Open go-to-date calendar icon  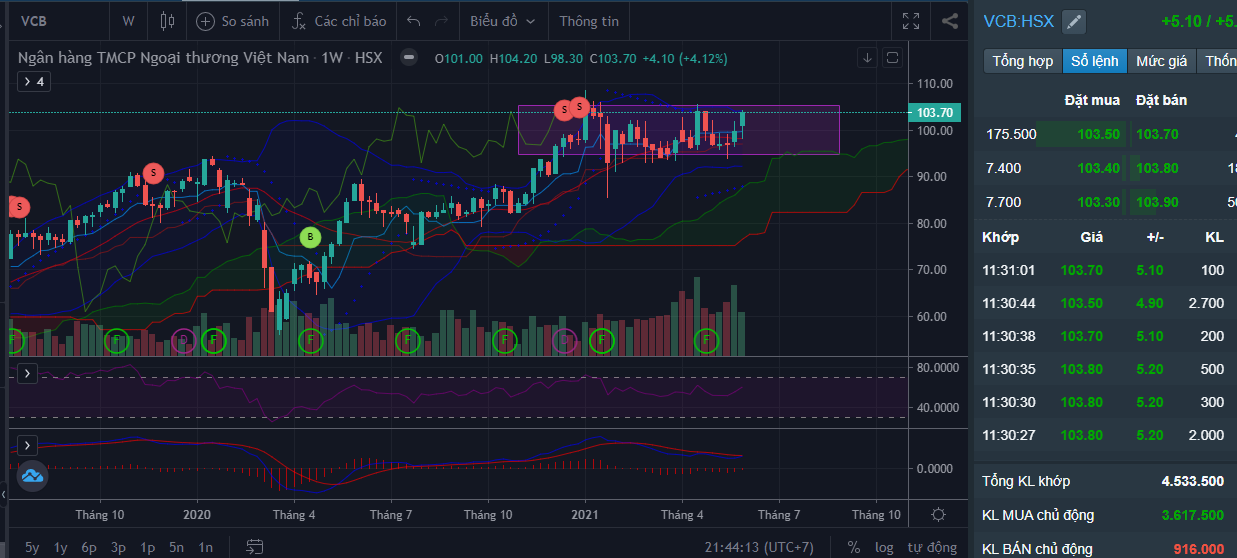[255, 547]
